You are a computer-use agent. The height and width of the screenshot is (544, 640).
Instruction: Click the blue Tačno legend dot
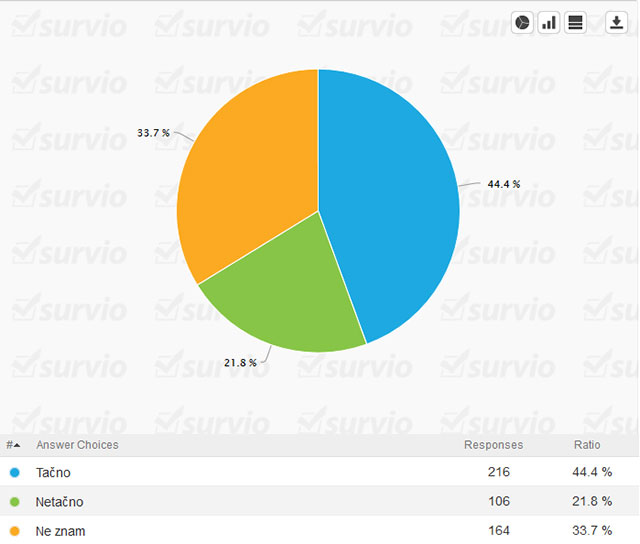(x=14, y=472)
